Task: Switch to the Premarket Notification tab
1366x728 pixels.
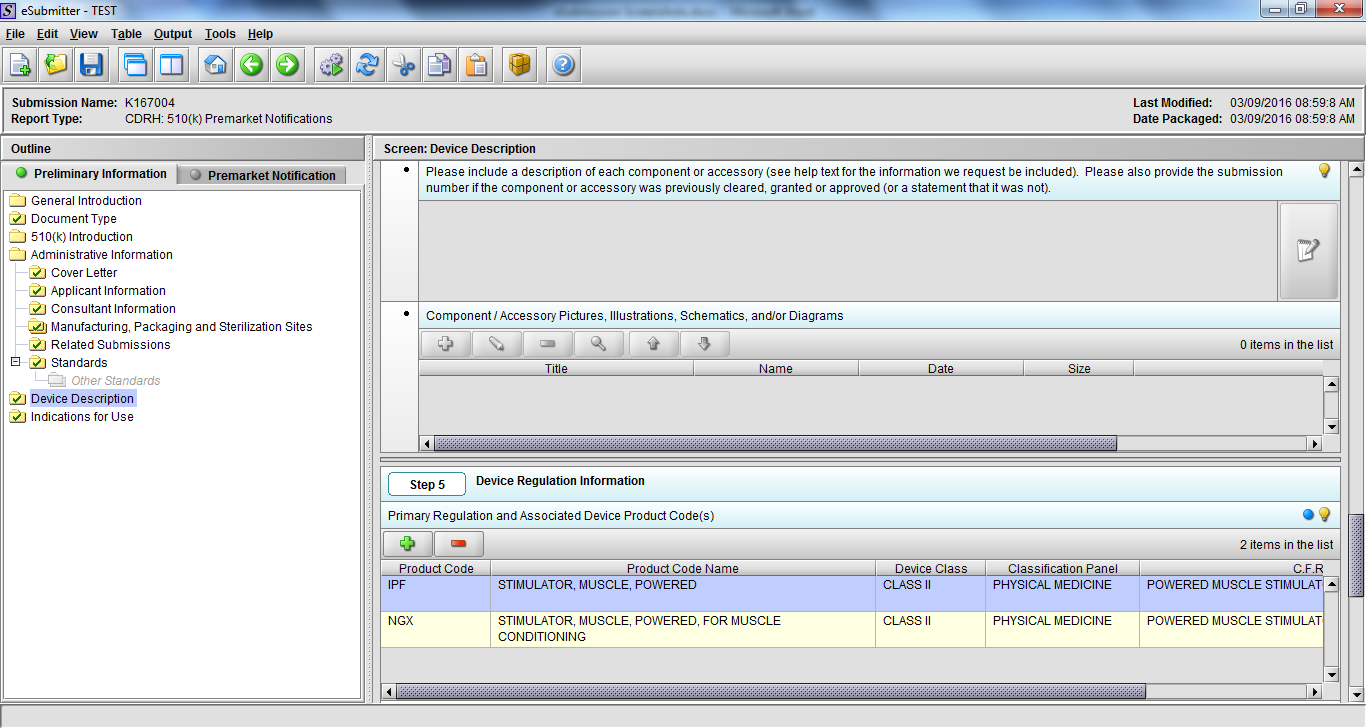Action: (271, 175)
